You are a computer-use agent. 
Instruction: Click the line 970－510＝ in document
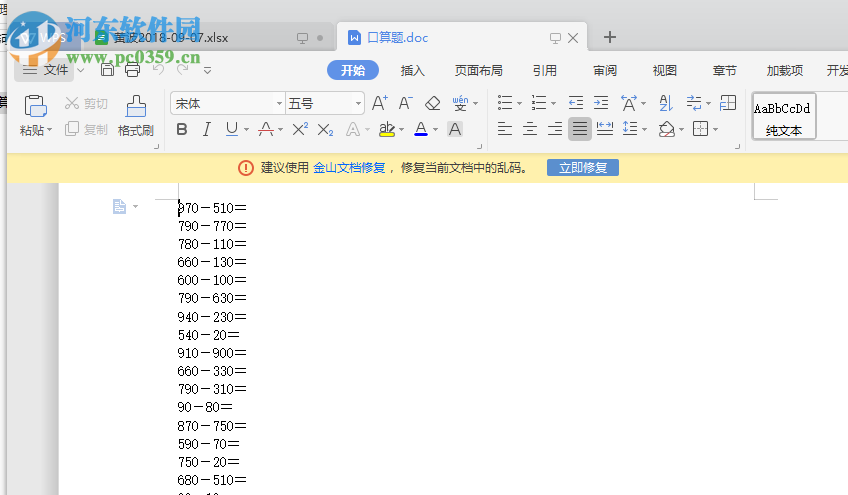pos(212,208)
